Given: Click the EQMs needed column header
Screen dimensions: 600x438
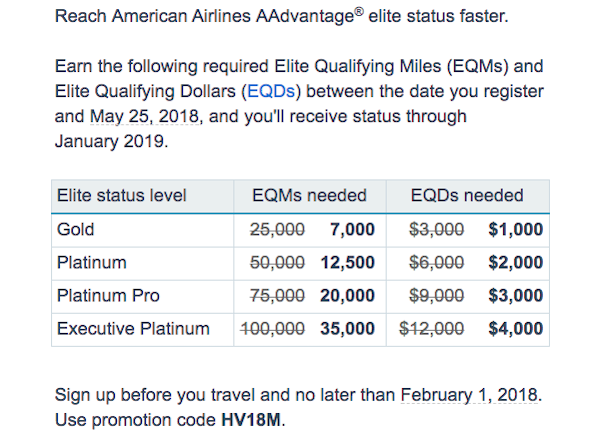Looking at the screenshot, I should [309, 195].
